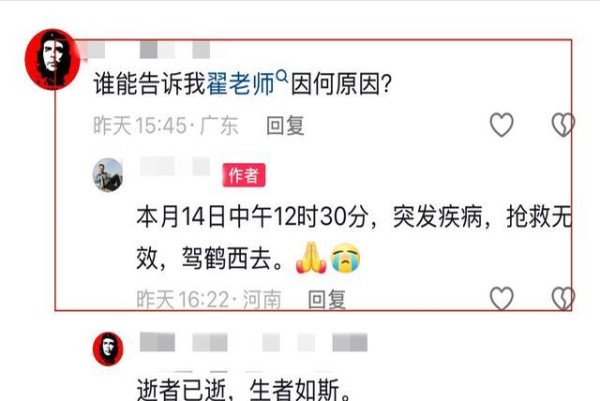Reply to the 昨天 15:45 comment
600x401 pixels.
(x=285, y=126)
